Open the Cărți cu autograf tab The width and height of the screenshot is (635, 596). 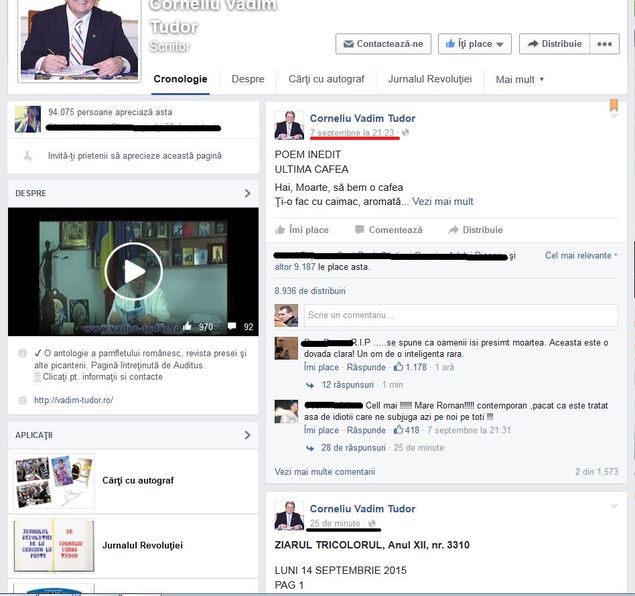click(x=326, y=79)
